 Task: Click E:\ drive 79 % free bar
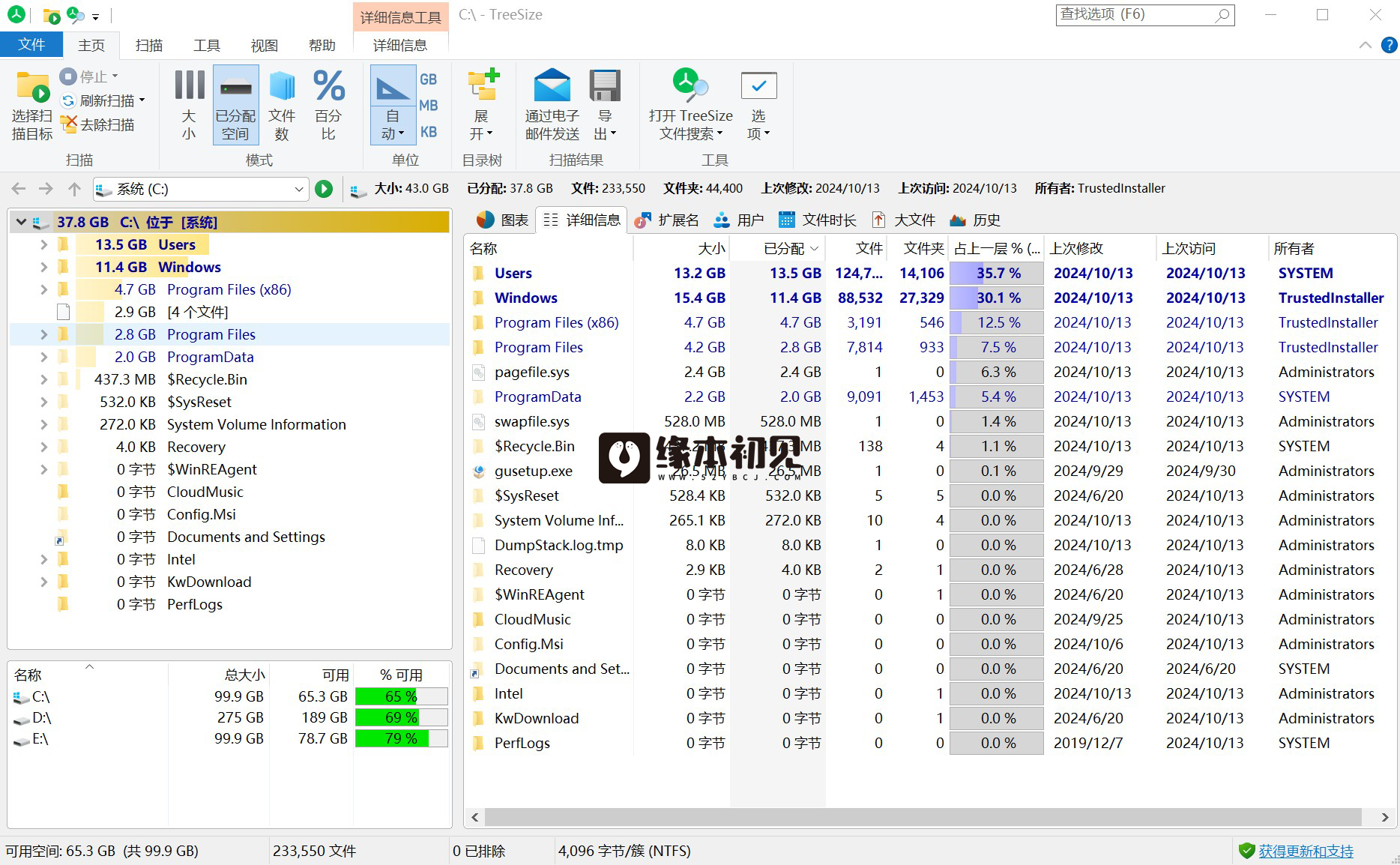(401, 738)
